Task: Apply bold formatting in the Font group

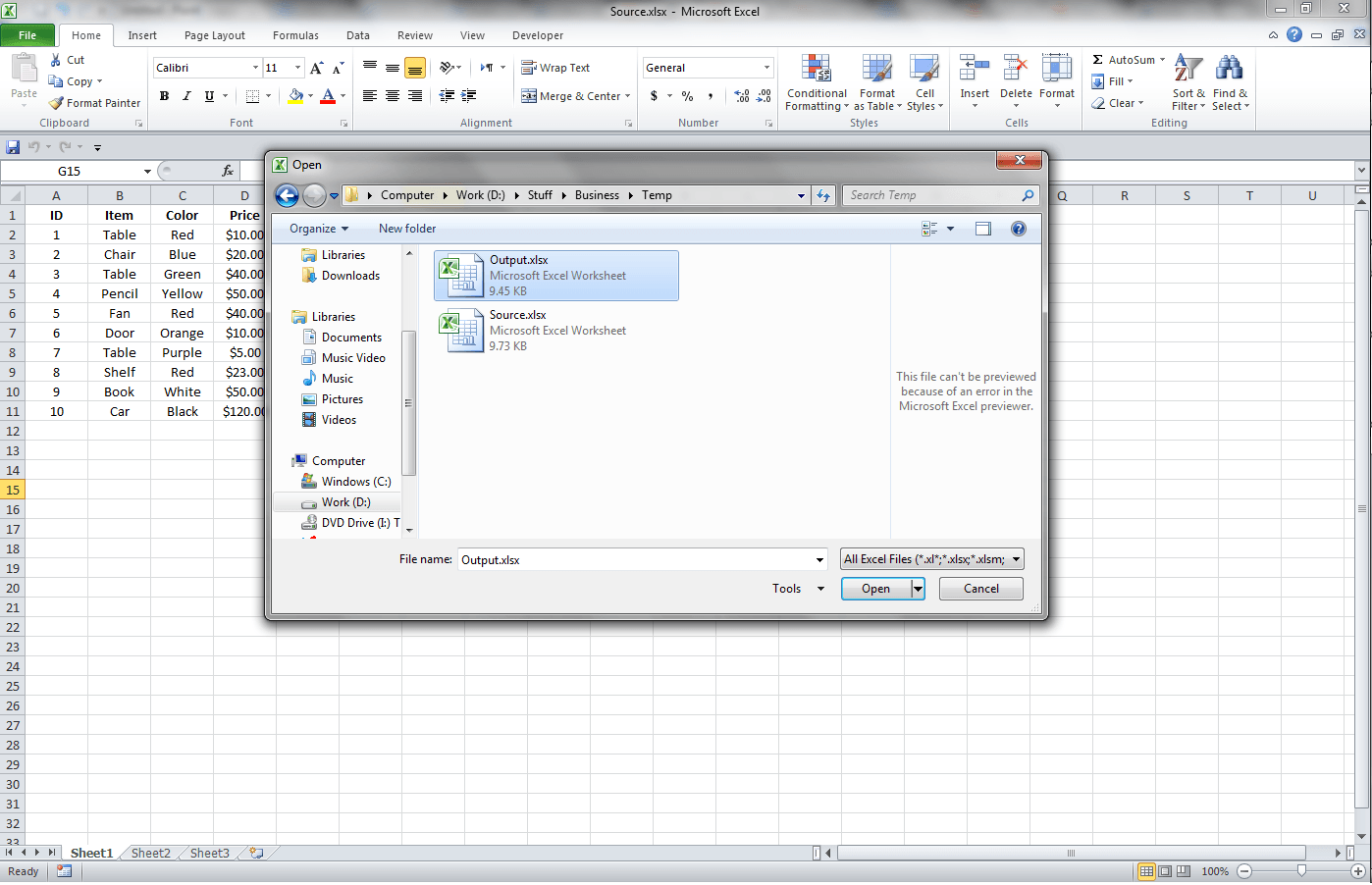Action: pos(164,96)
